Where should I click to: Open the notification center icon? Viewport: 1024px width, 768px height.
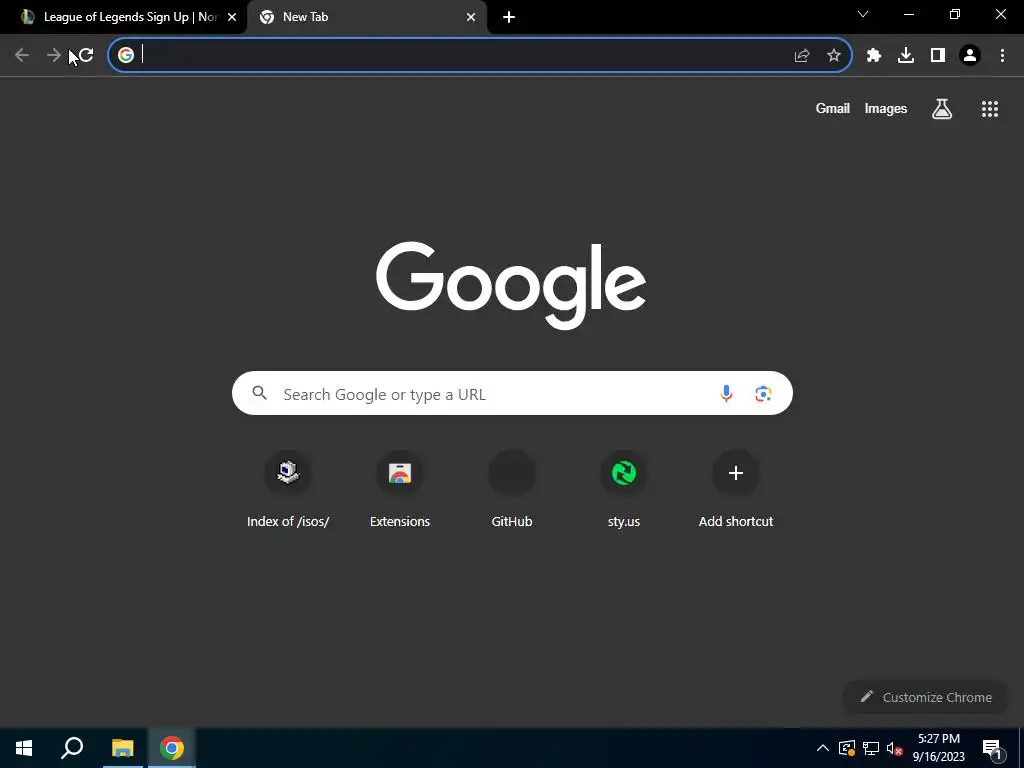click(992, 748)
